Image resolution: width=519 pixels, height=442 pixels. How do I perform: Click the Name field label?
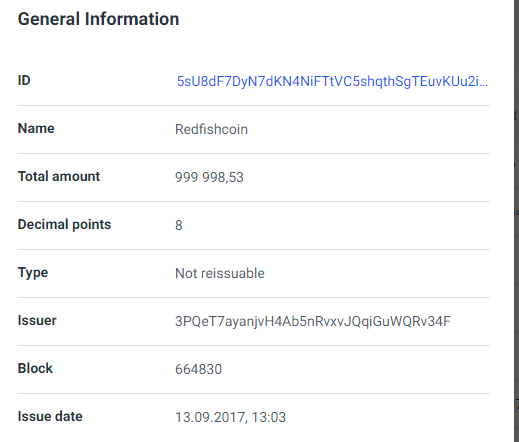pos(36,128)
